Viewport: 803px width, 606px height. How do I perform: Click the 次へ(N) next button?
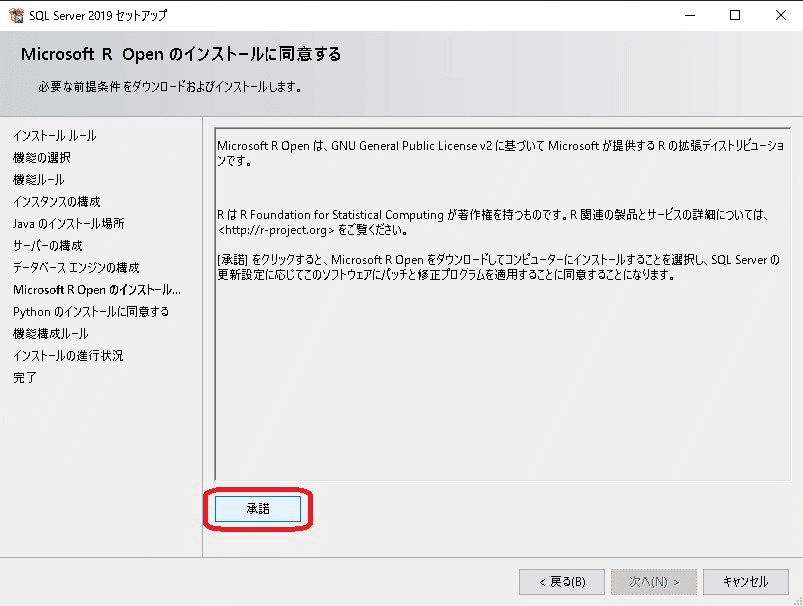654,582
